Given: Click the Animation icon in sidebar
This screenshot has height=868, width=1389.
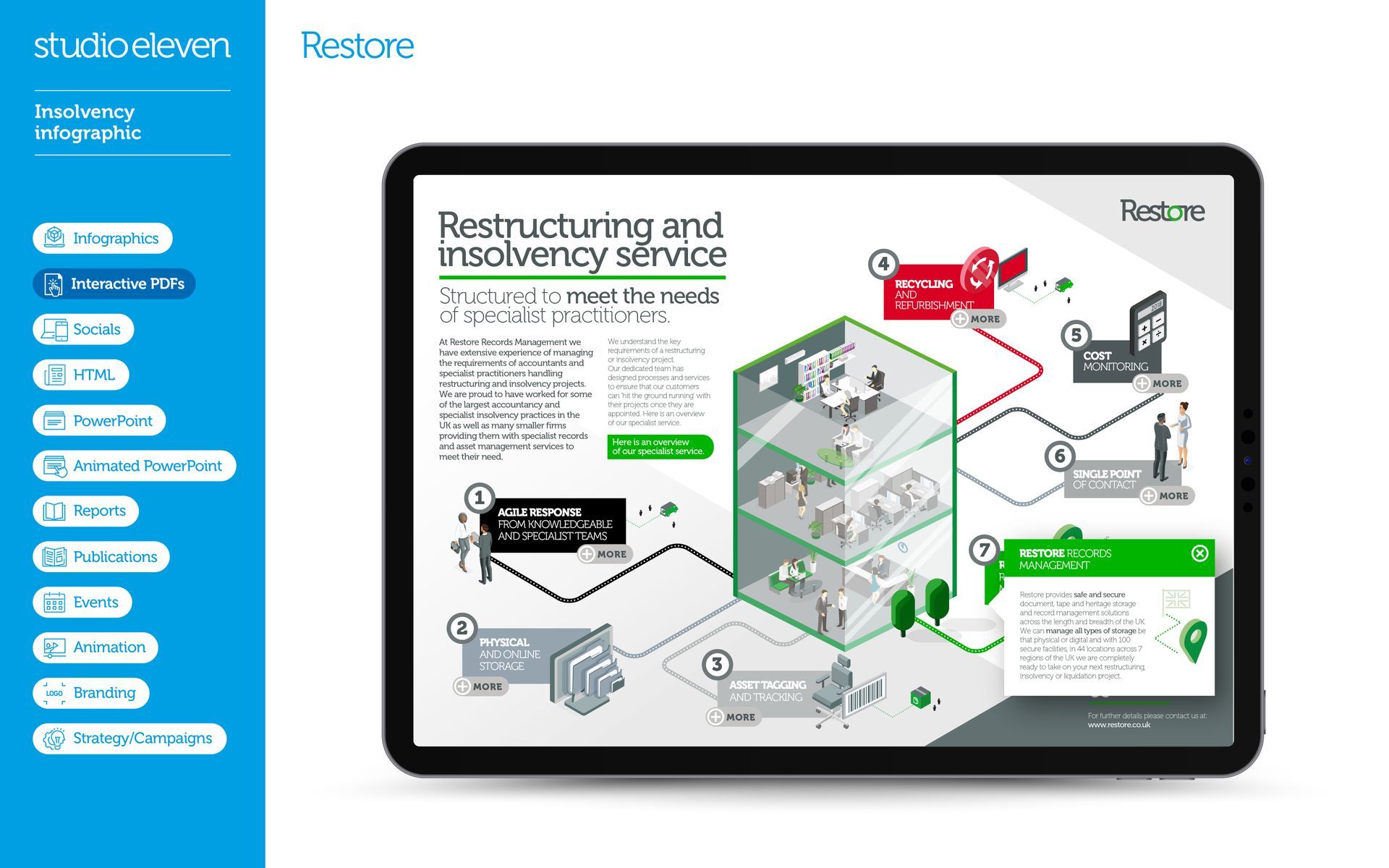Looking at the screenshot, I should 54,647.
